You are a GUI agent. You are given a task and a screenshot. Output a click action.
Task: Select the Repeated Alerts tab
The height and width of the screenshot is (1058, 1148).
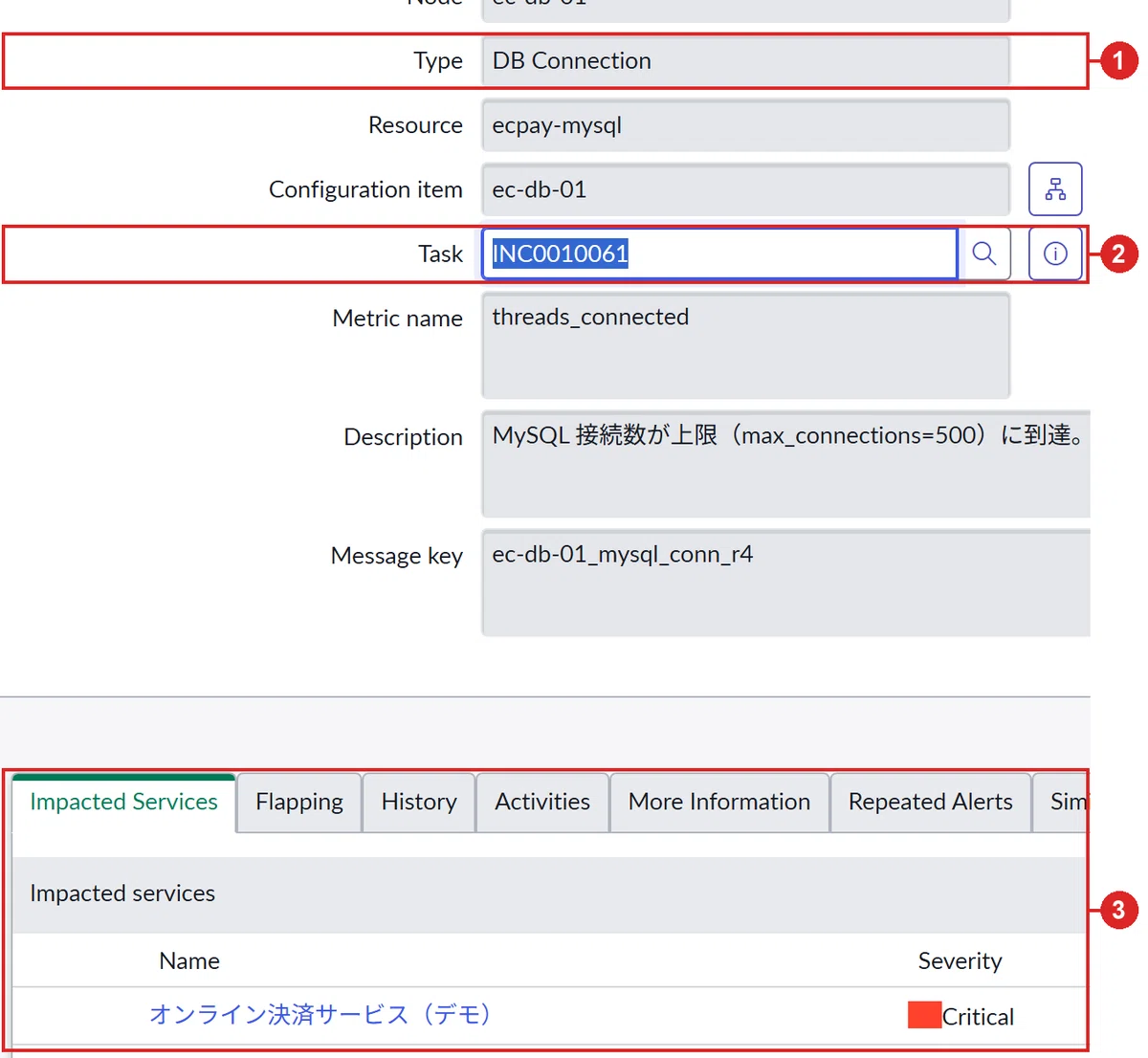click(x=931, y=802)
